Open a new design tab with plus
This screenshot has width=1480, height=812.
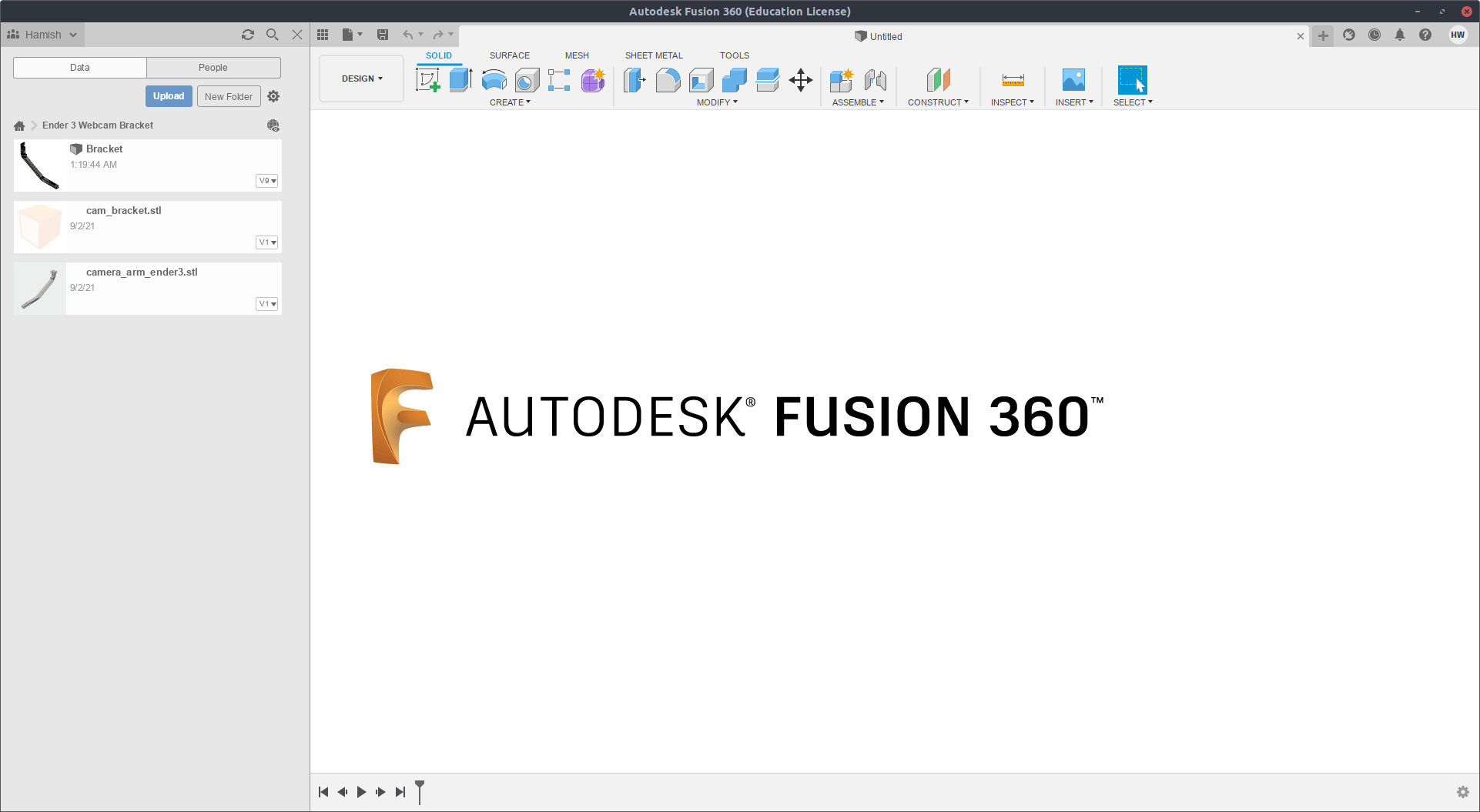[1323, 35]
